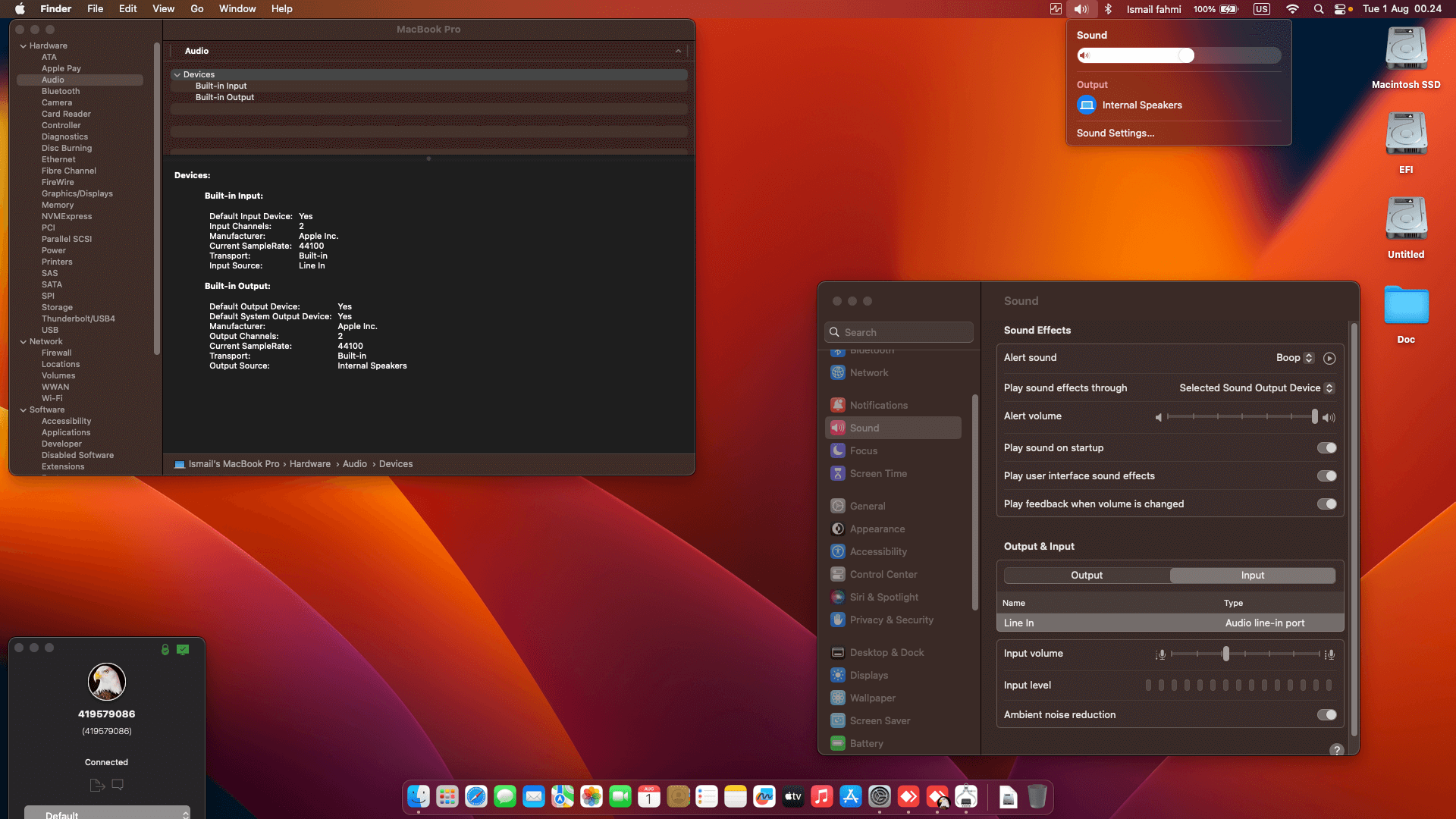Open Maps app in Dock
Screen dimensions: 1456x819
563,797
